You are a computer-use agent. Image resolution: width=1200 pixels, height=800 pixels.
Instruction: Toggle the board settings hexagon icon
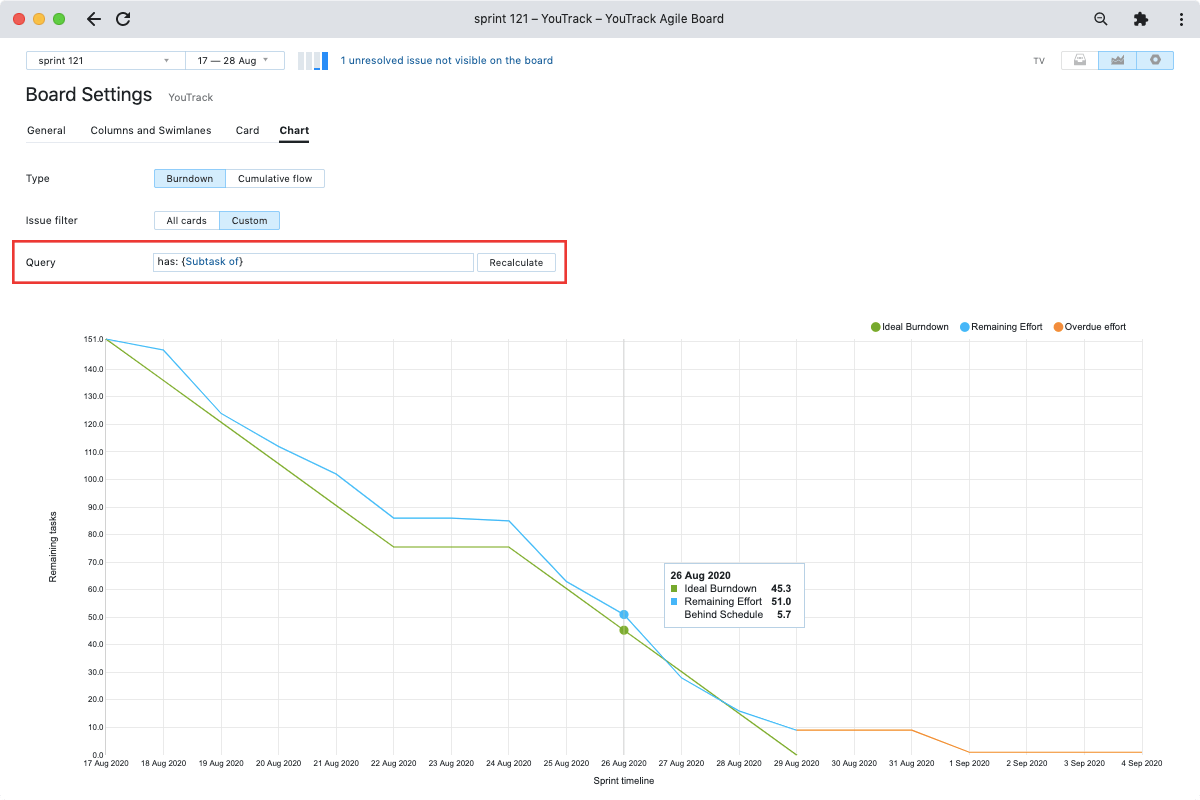pos(1155,60)
